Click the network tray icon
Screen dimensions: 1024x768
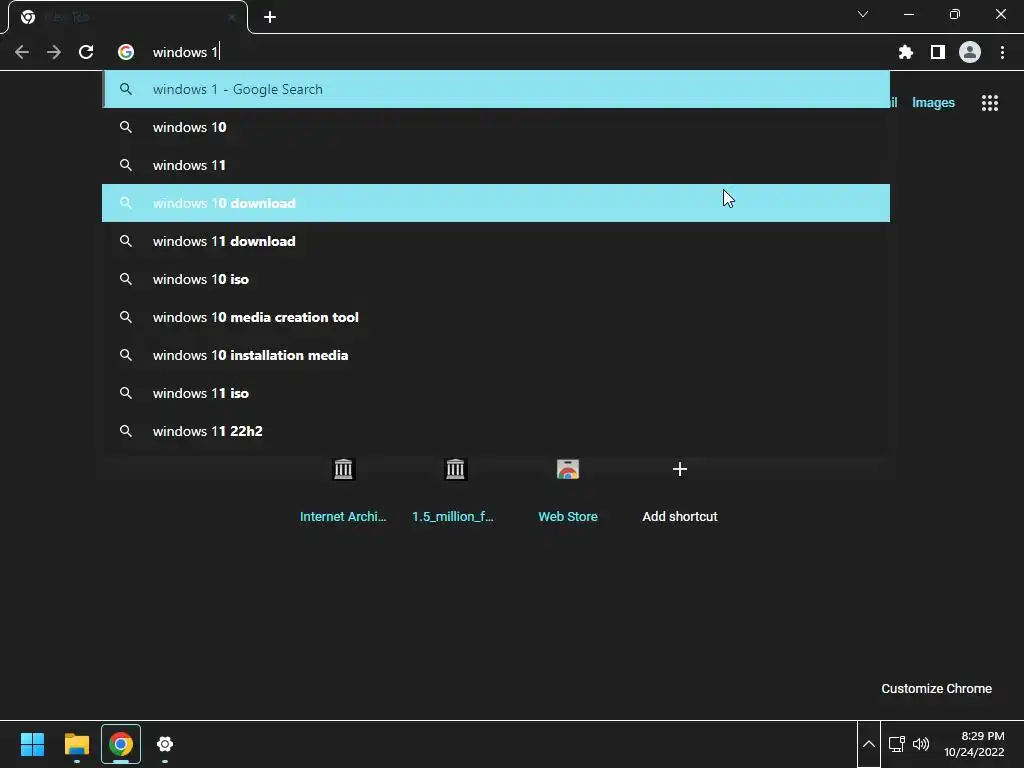click(897, 744)
